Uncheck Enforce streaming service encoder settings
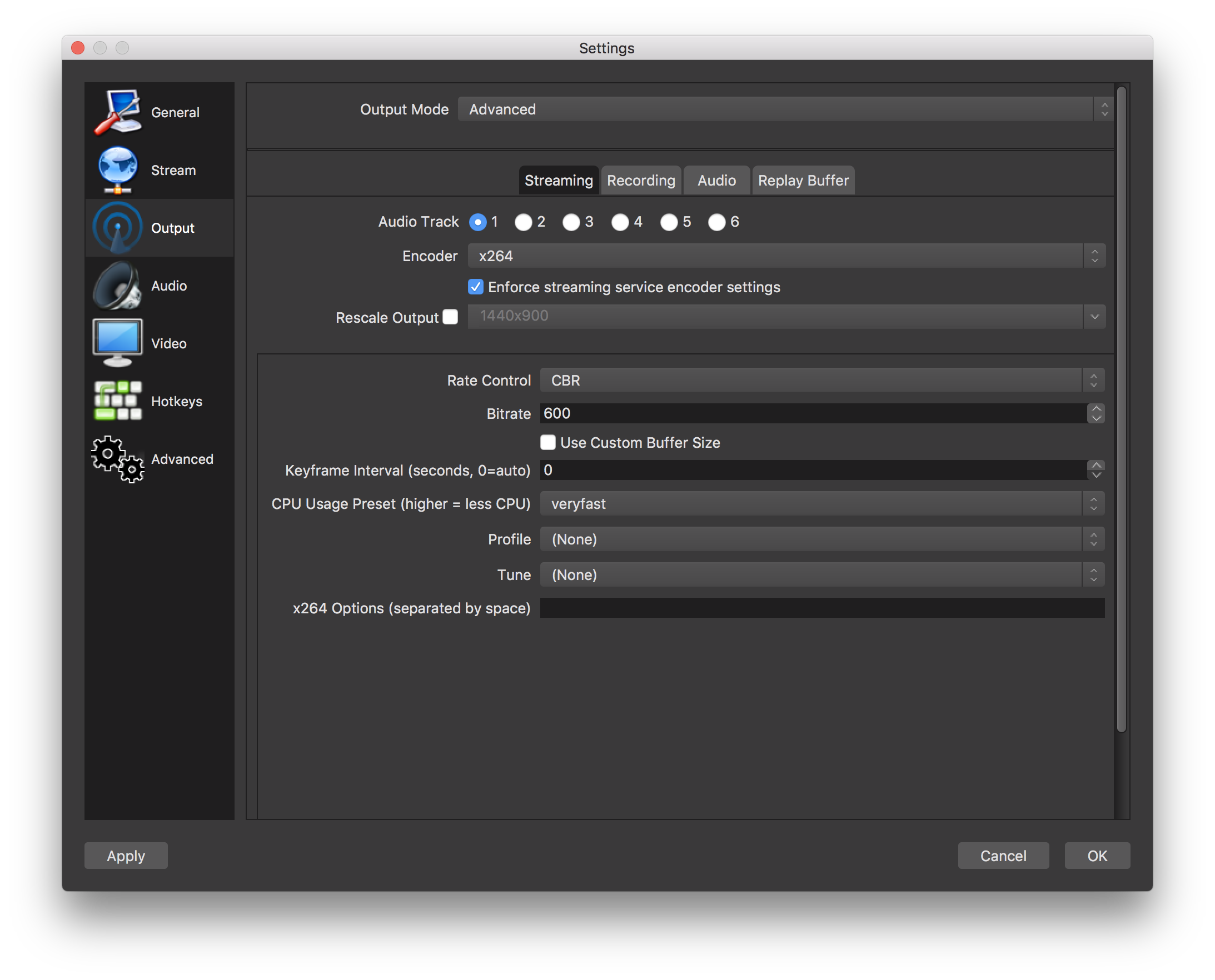The height and width of the screenshot is (980, 1215). click(x=476, y=287)
